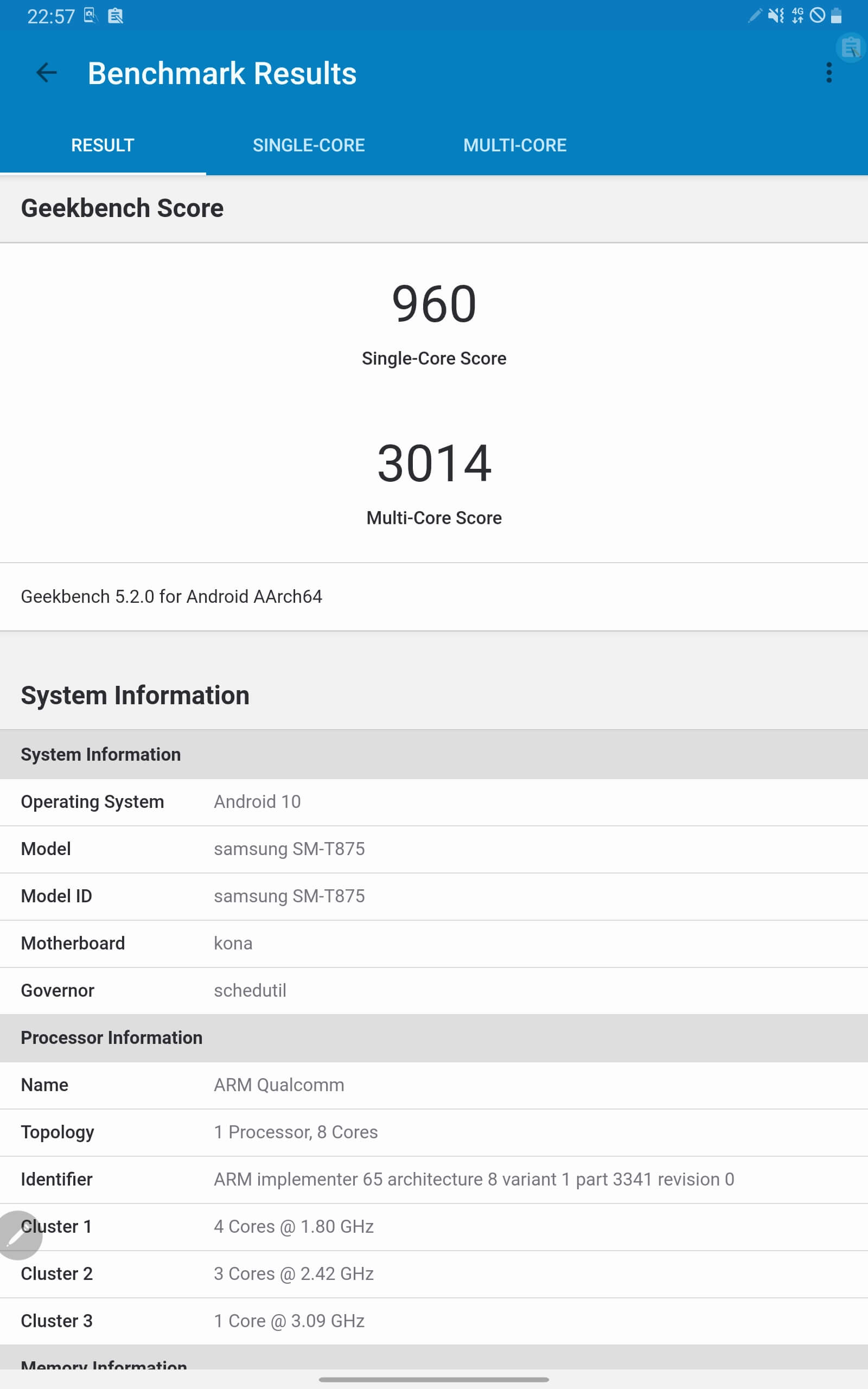Tap the vibrate mute icon in status bar
Viewport: 868px width, 1389px height.
(x=776, y=16)
